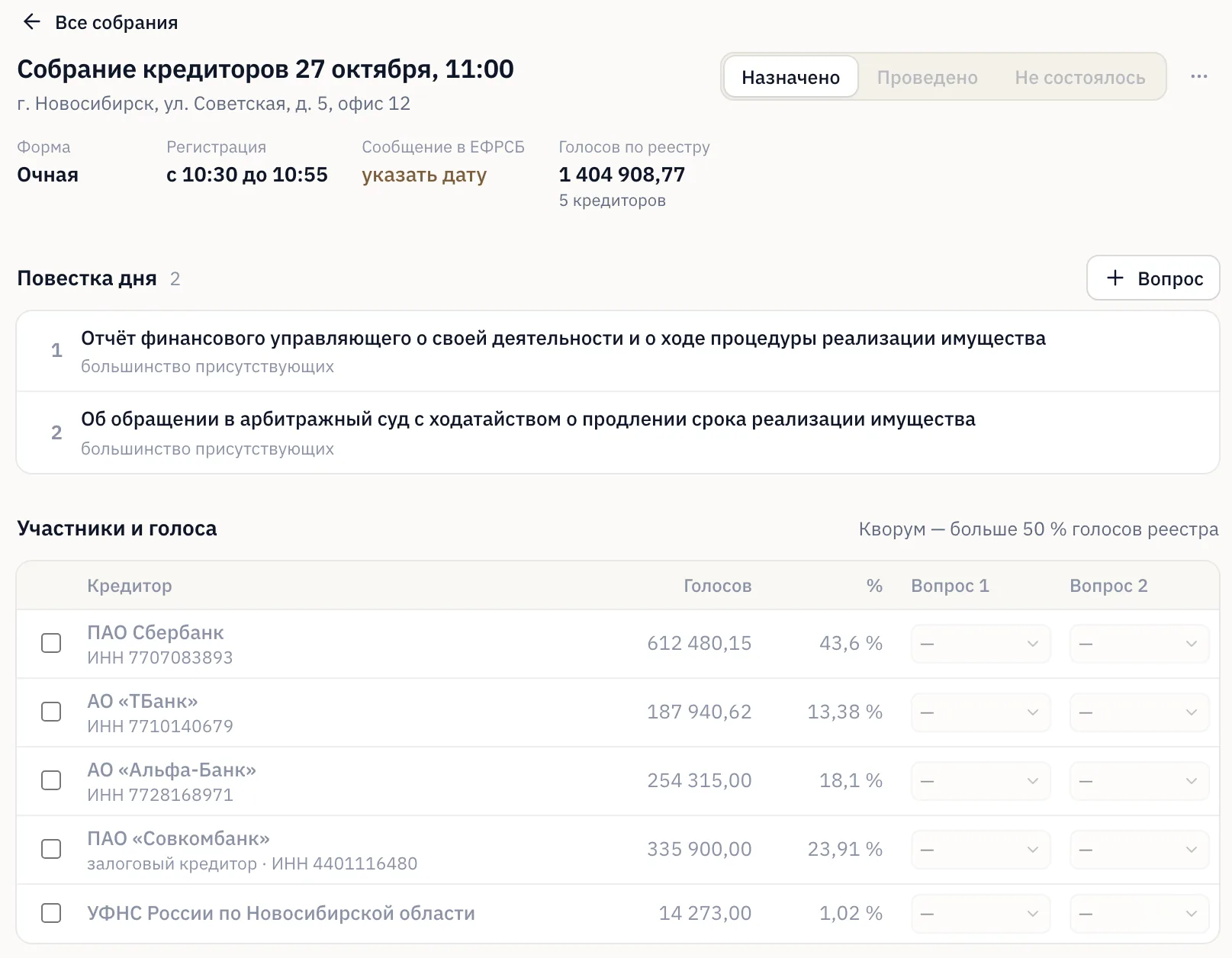Open the Вопрос 2 vote dropdown for ПАО «Совкомбанк»
Screen dimensions: 1232x958
tap(1139, 850)
